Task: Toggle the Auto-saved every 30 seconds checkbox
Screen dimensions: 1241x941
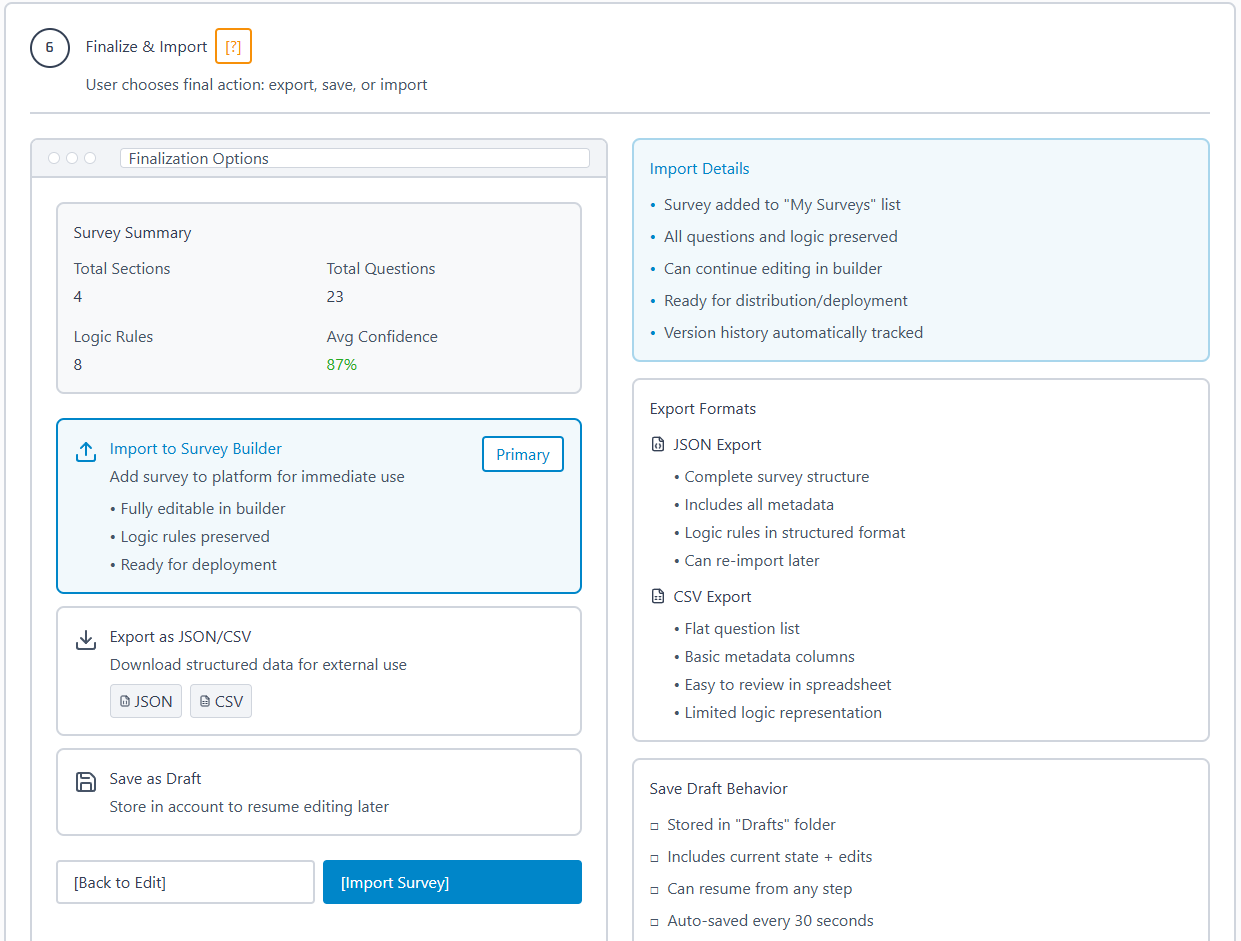Action: click(x=655, y=922)
